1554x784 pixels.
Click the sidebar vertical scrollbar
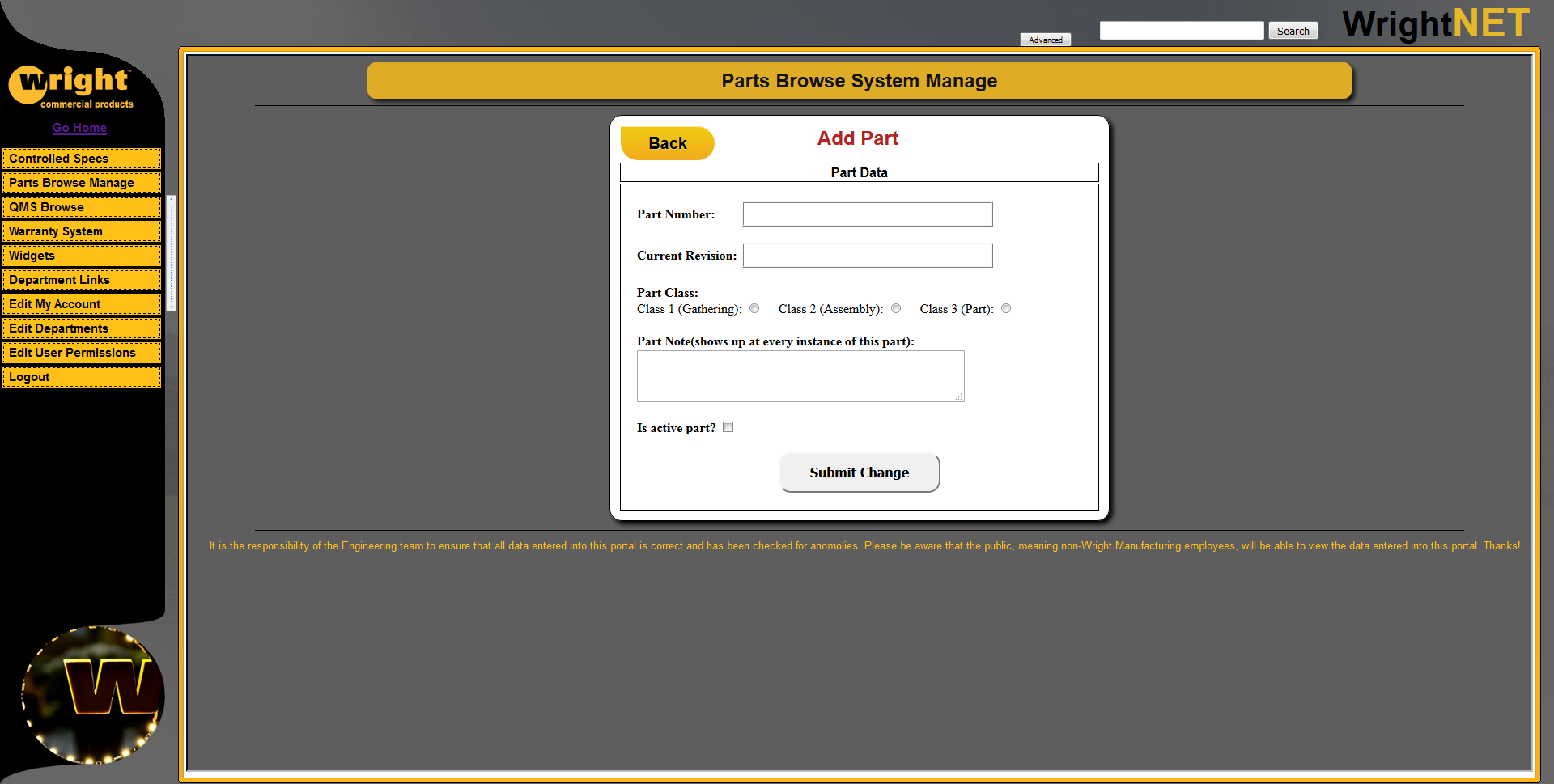tap(171, 253)
